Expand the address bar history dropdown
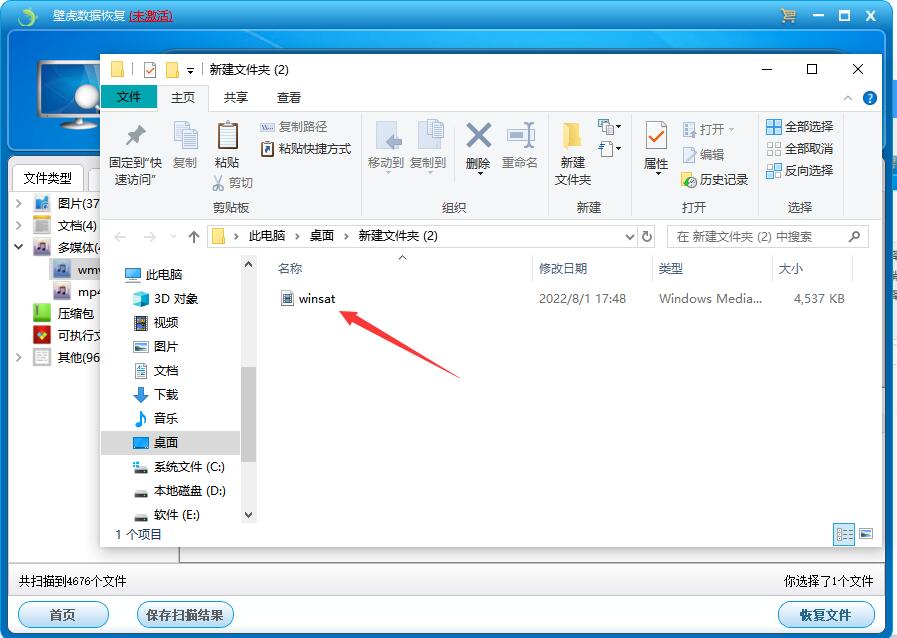The height and width of the screenshot is (638, 897). coord(629,237)
